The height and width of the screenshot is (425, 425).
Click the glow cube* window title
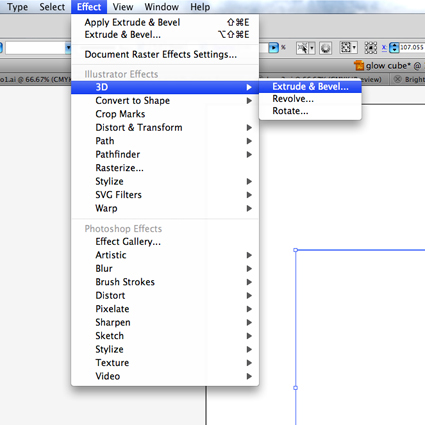(x=388, y=66)
